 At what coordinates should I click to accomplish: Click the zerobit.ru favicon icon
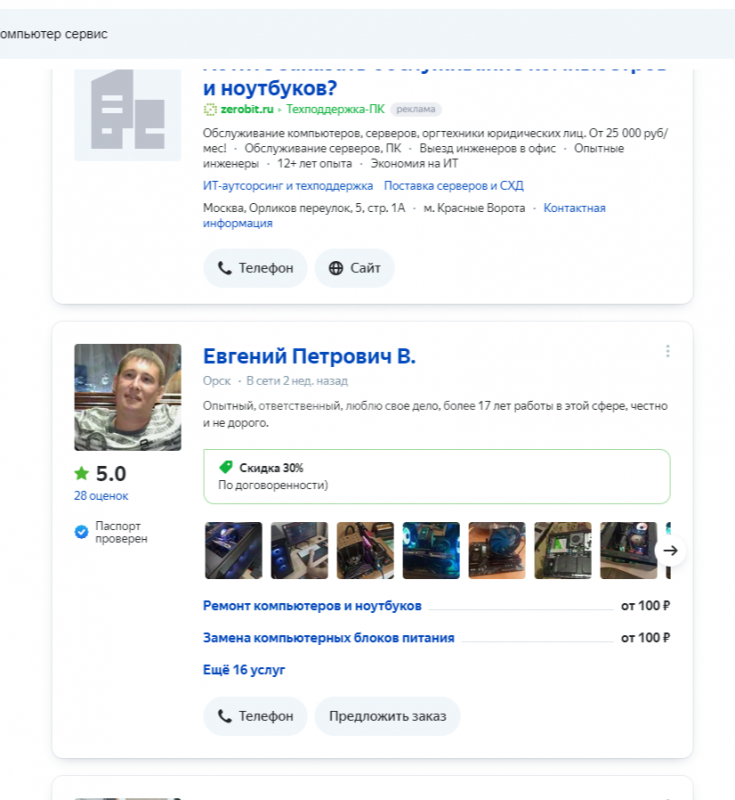[x=210, y=109]
